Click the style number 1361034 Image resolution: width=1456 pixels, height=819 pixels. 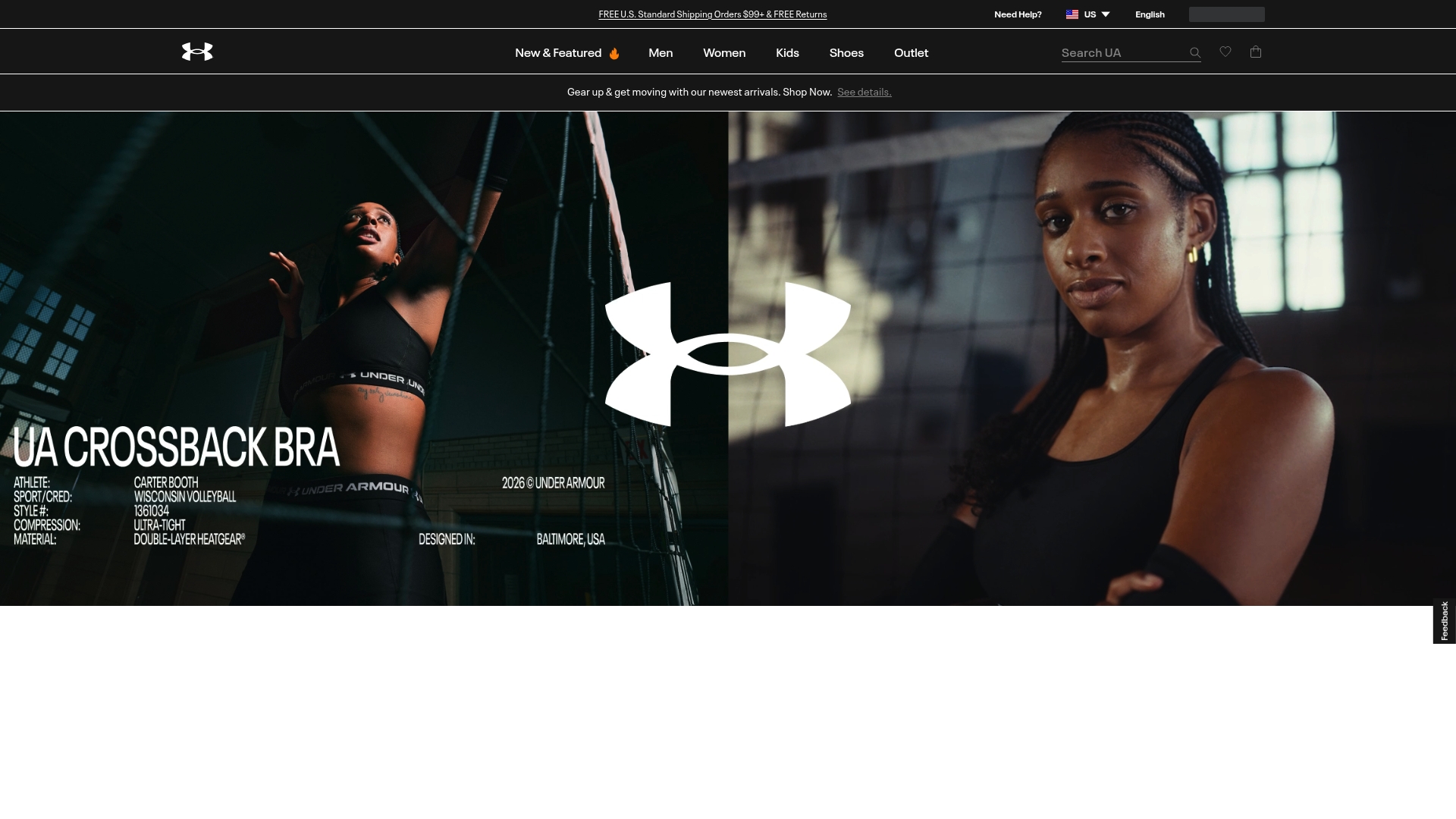152,511
